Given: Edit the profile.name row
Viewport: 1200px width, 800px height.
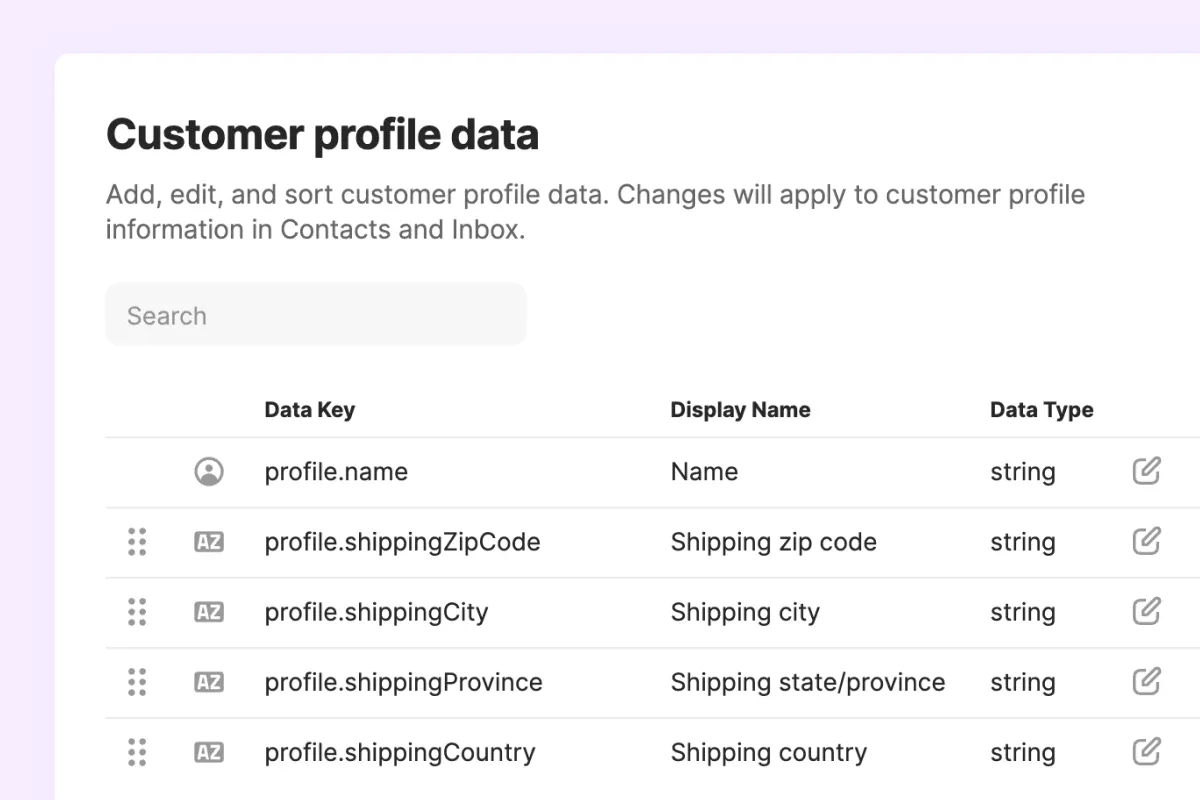Looking at the screenshot, I should click(x=1146, y=471).
